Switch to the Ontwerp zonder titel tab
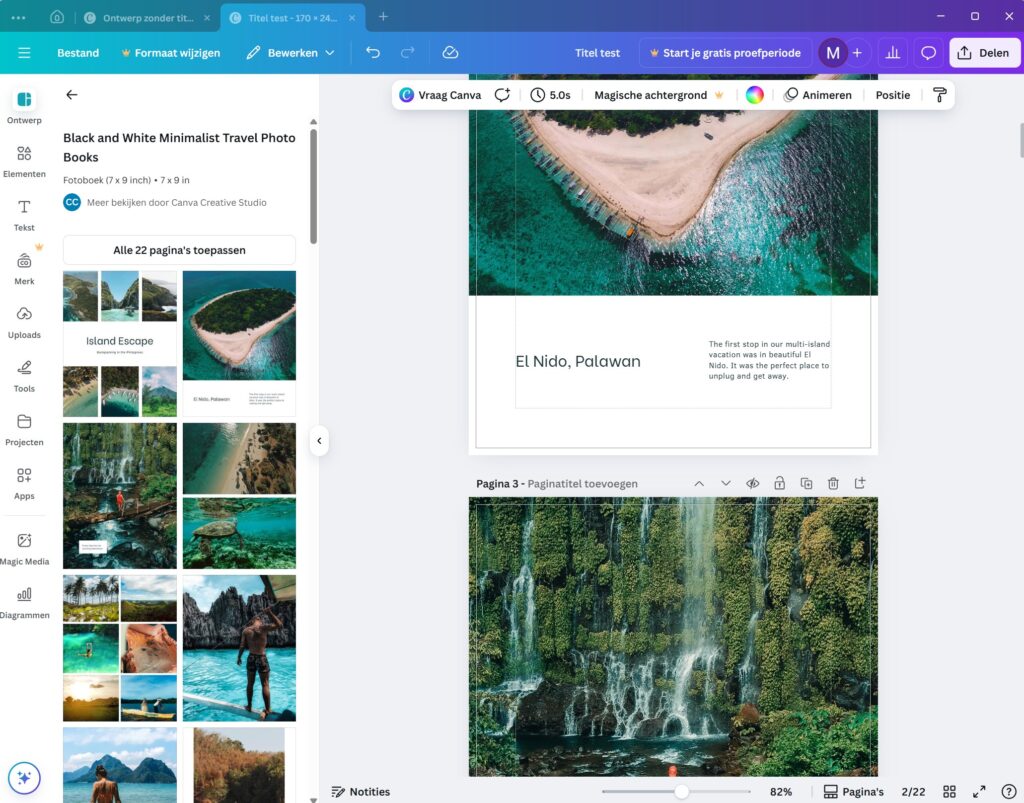1024x803 pixels. click(x=147, y=17)
